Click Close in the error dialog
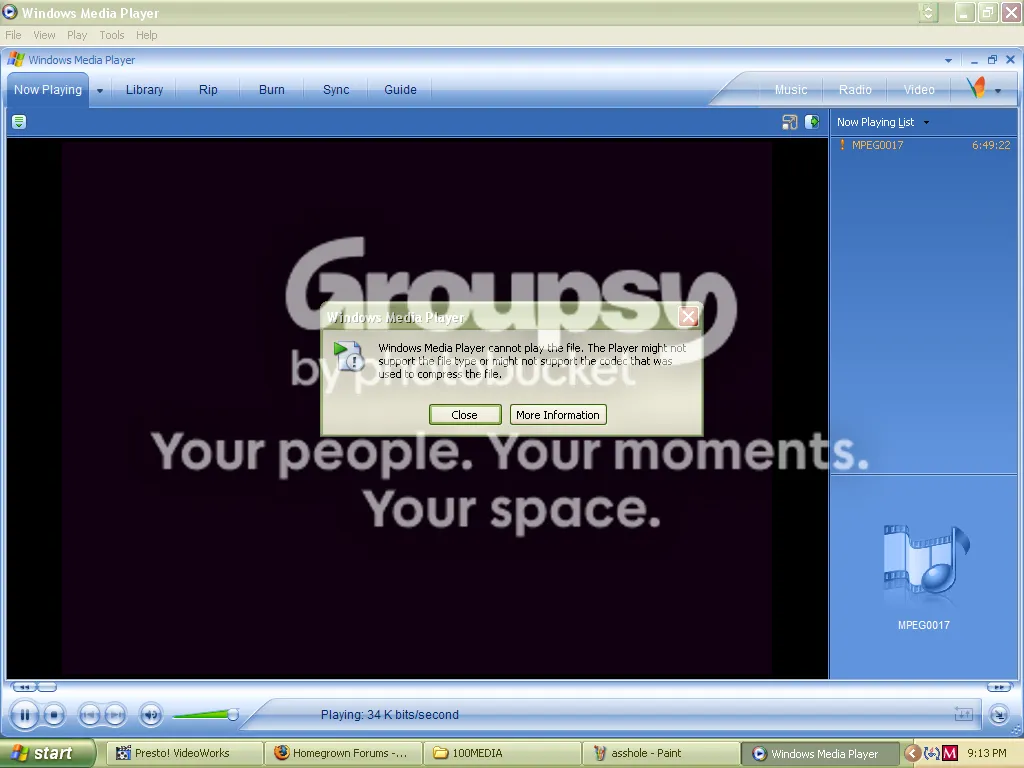The image size is (1024, 768). 465,415
